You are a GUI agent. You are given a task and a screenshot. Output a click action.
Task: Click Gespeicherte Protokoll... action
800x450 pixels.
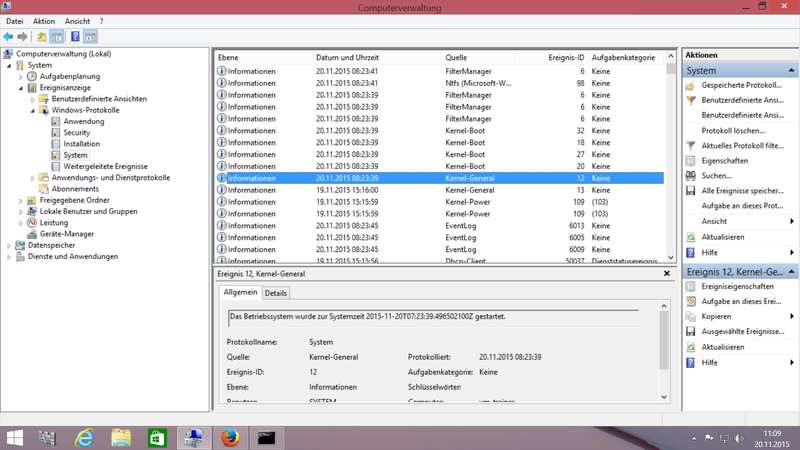pos(741,85)
